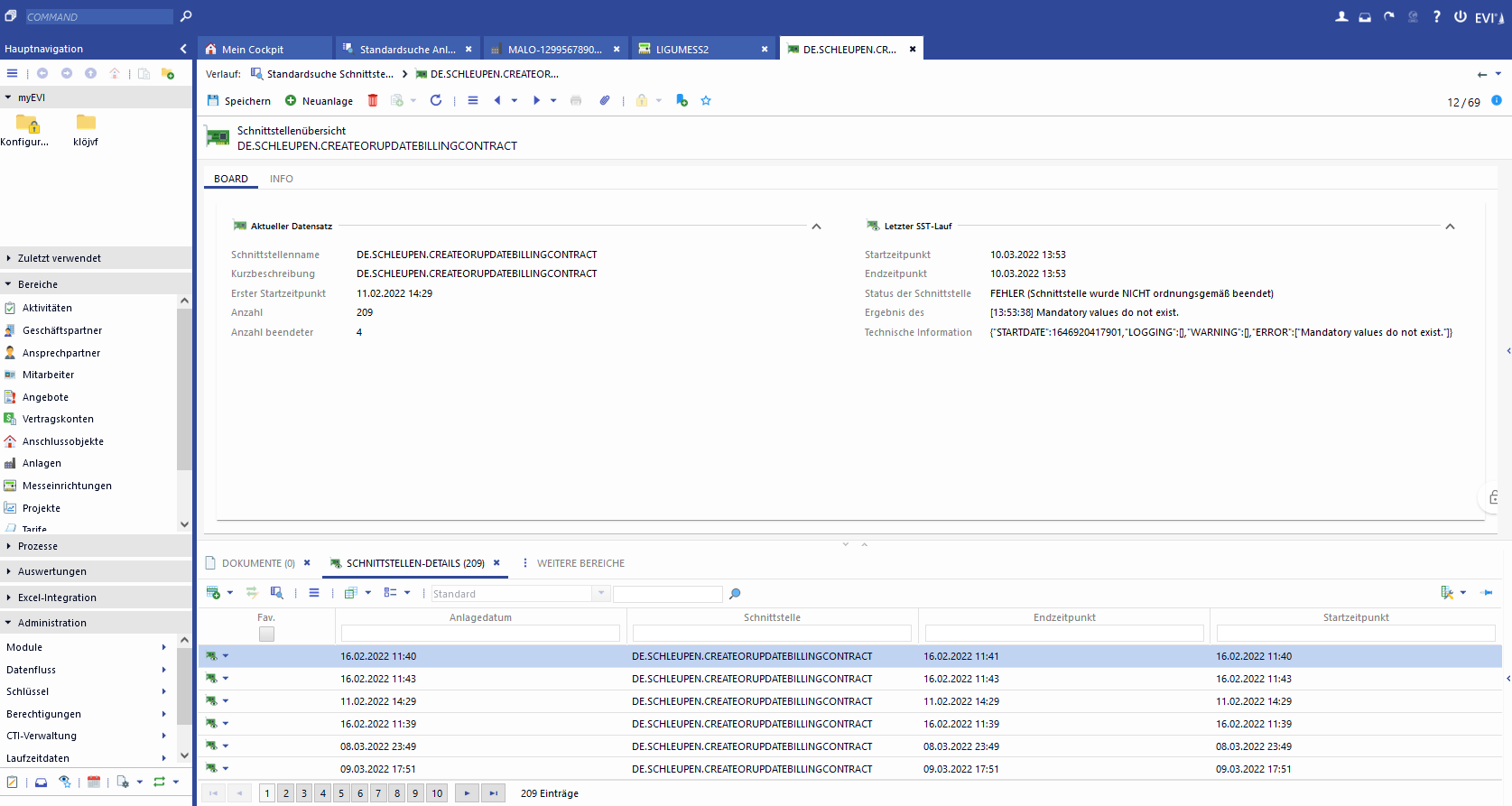This screenshot has height=806, width=1512.
Task: Toggle the Fav. filter checkbox
Action: pos(266,634)
